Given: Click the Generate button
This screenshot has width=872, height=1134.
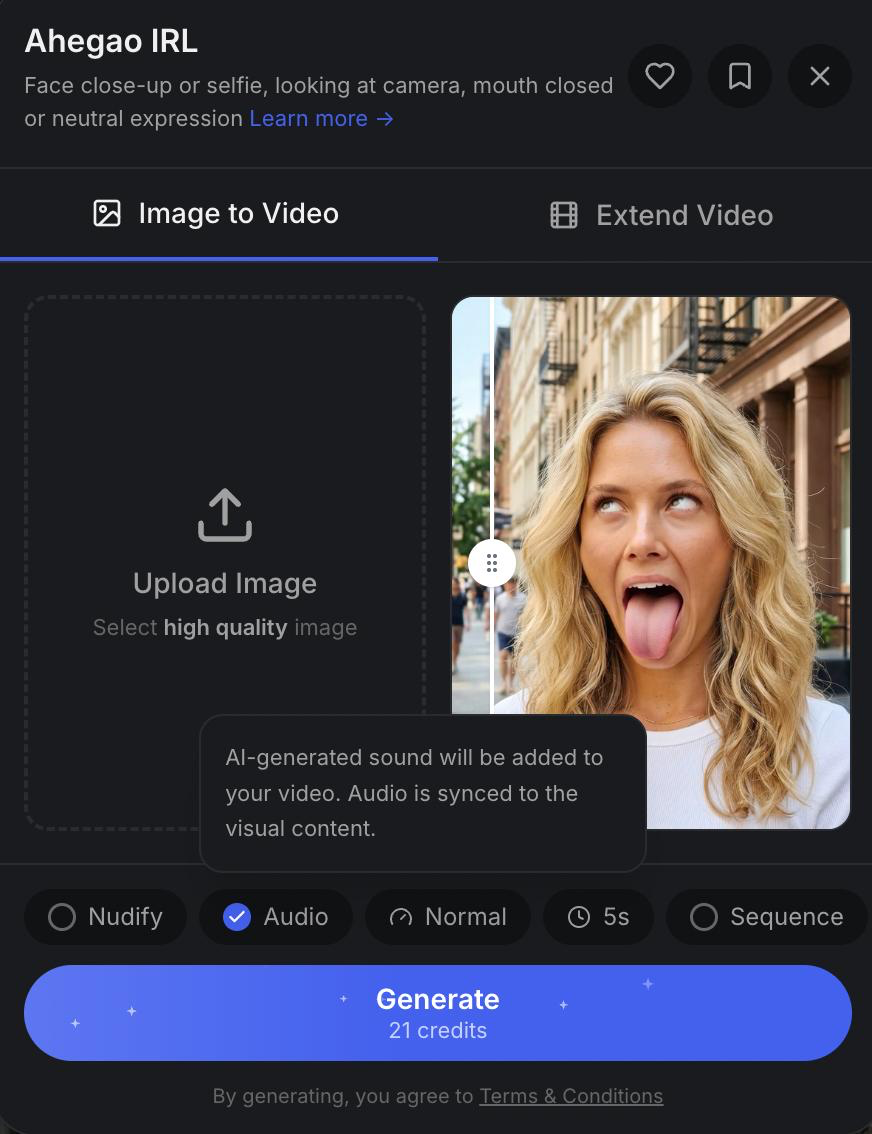Looking at the screenshot, I should point(437,1012).
